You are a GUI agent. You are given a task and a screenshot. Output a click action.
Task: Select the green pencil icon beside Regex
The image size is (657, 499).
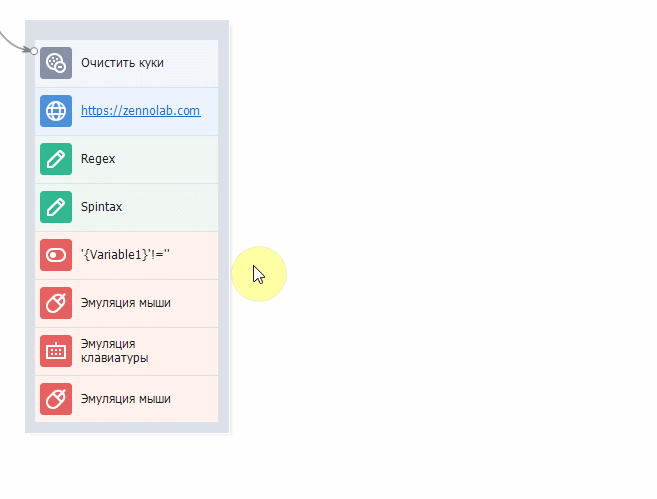pyautogui.click(x=56, y=159)
